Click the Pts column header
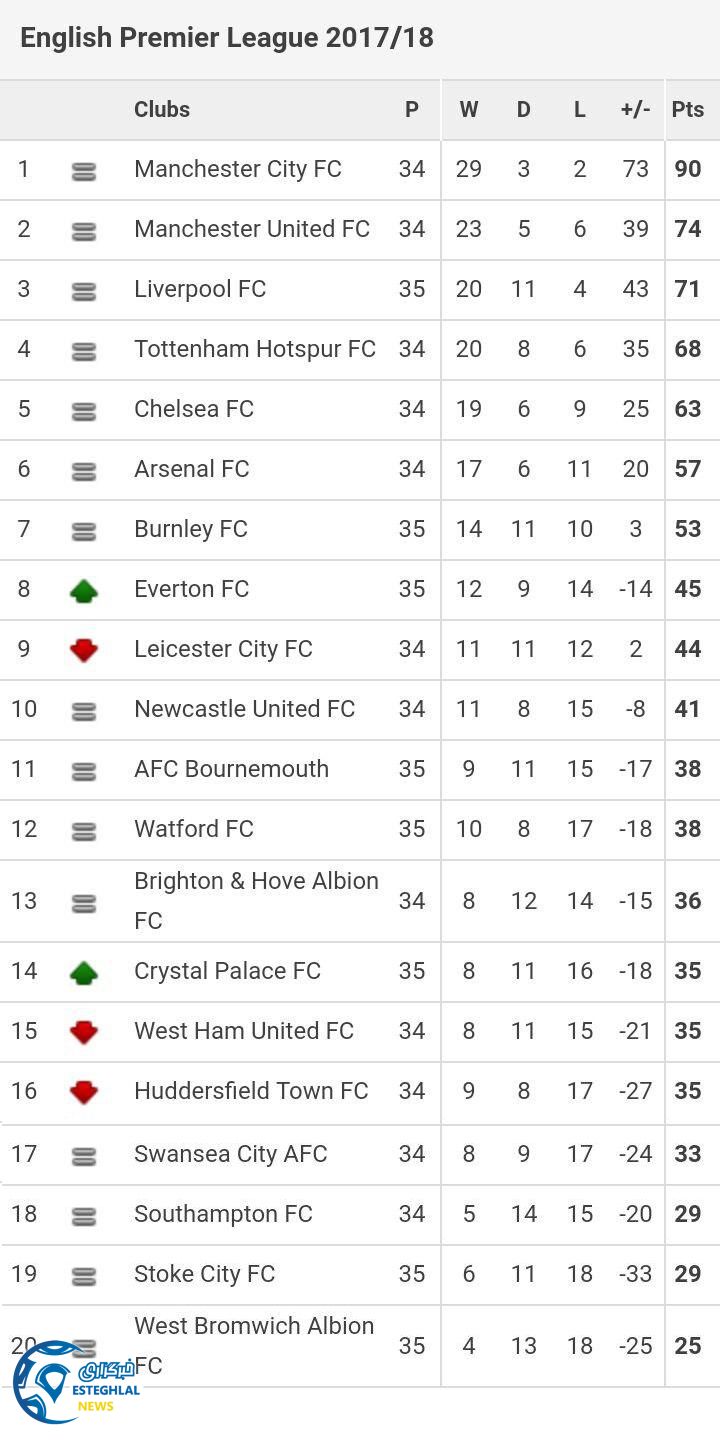This screenshot has height=1446, width=720. (688, 110)
